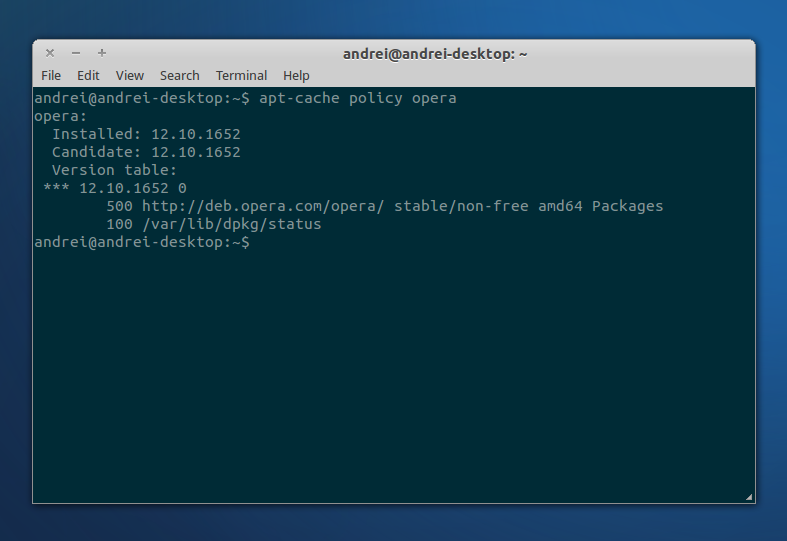Maximize the terminal using the plus icon

click(102, 53)
